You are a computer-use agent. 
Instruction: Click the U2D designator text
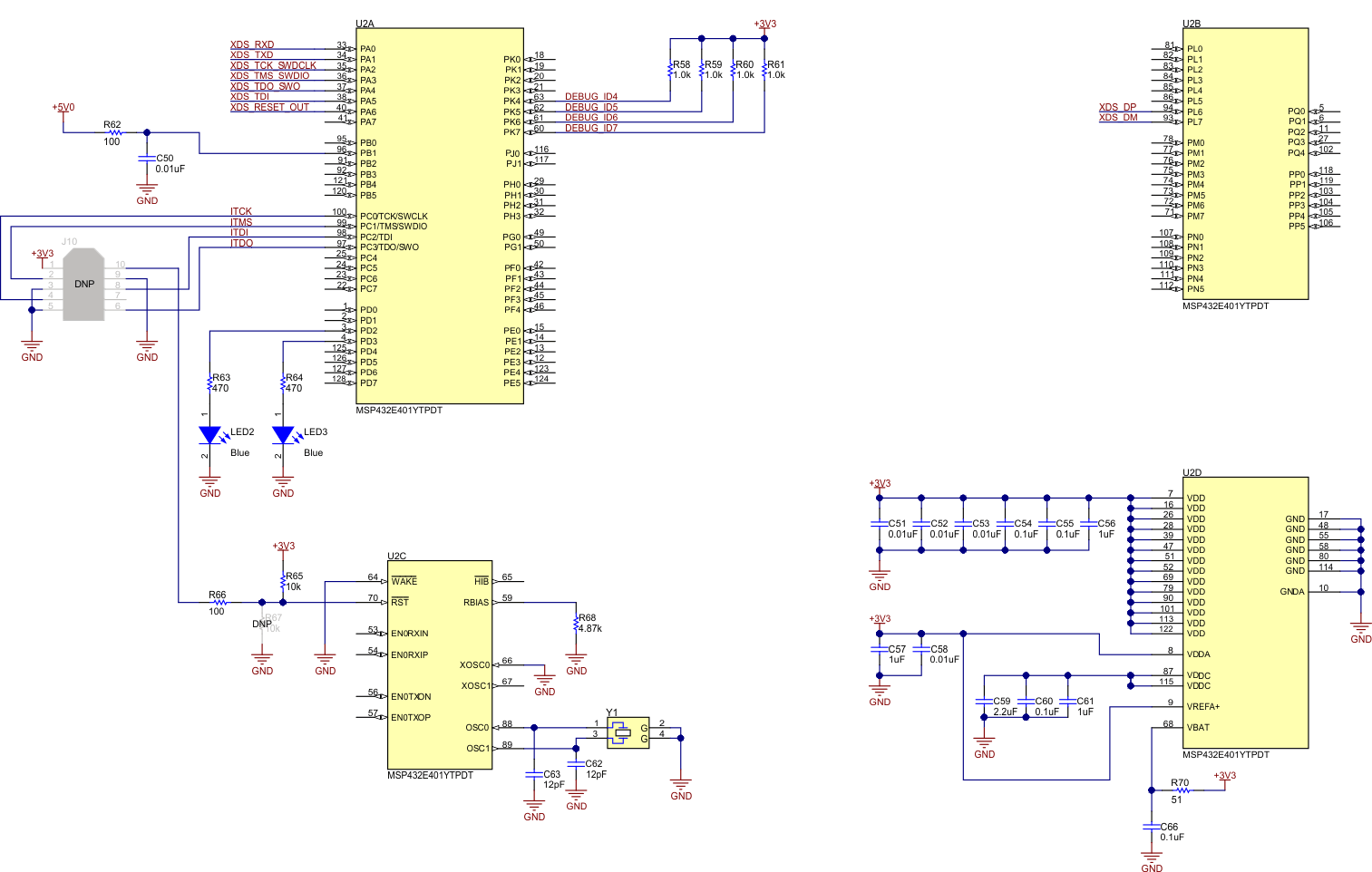coord(1192,472)
